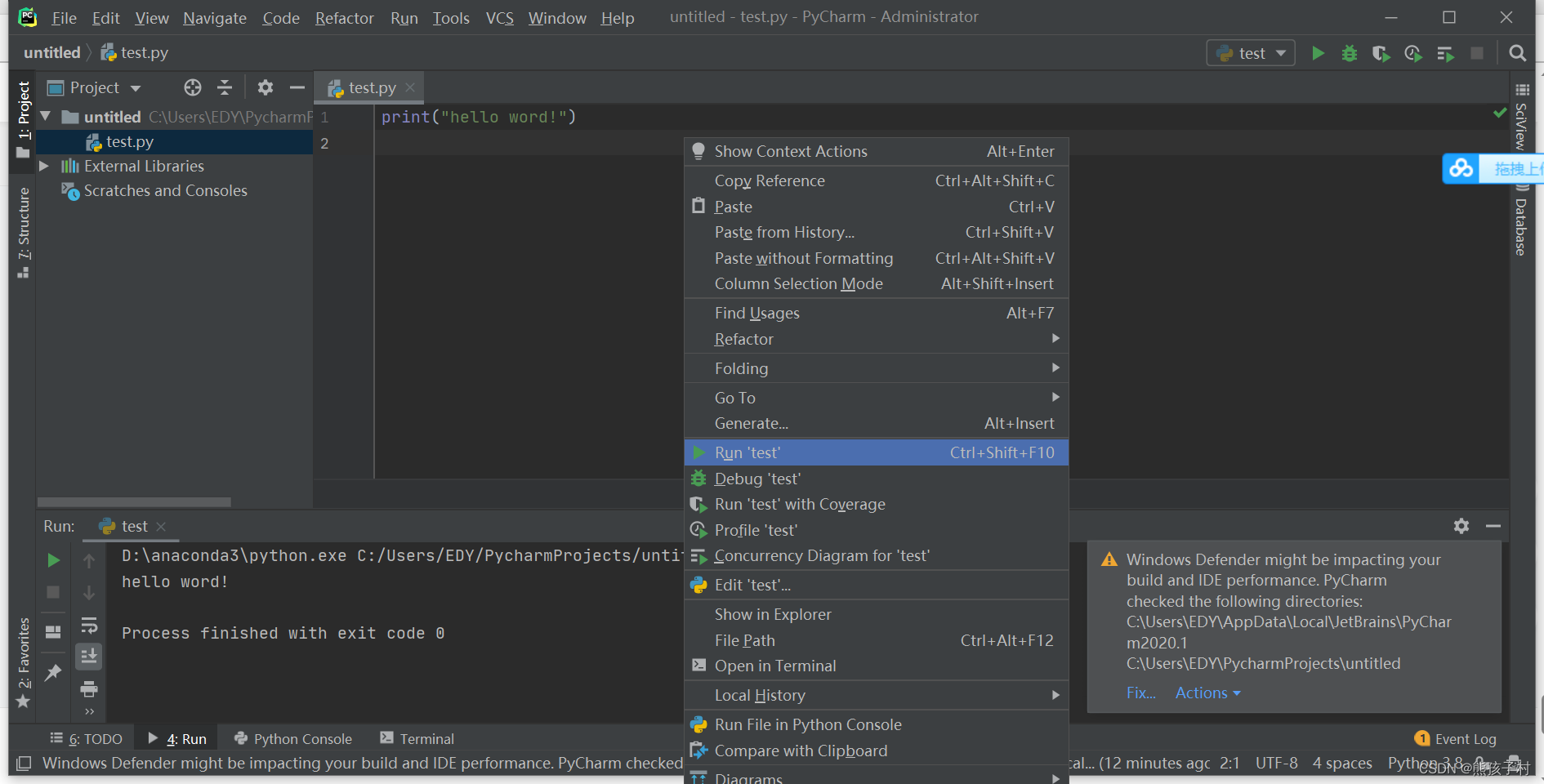The image size is (1544, 784).
Task: Open the 6: TODO tool window
Action: click(x=87, y=739)
